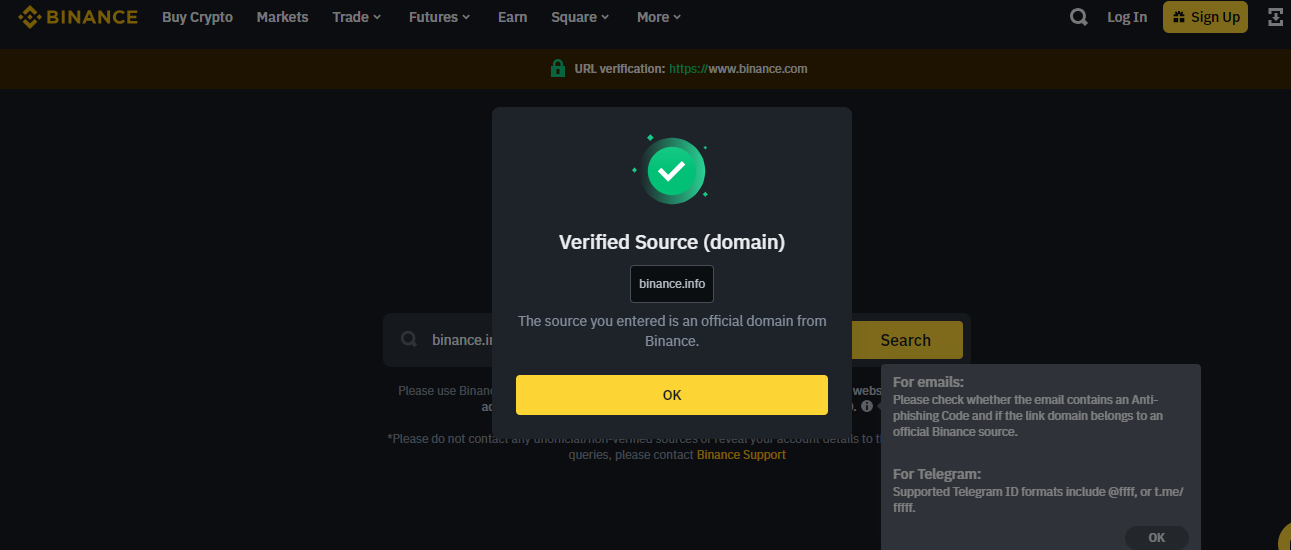Click the green verified checkmark badge
The width and height of the screenshot is (1291, 550).
pyautogui.click(x=672, y=171)
